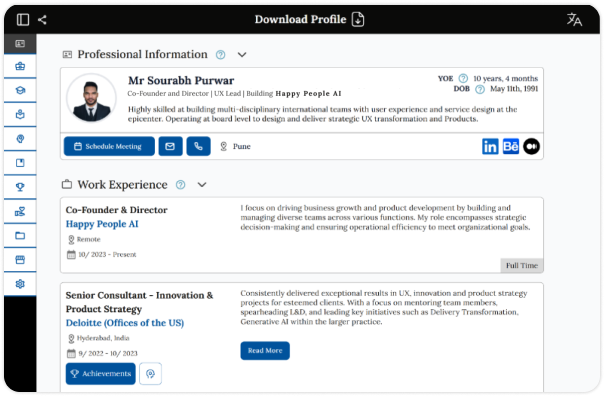Image resolution: width=604 pixels, height=396 pixels.
Task: Select the profile card icon in sidebar
Action: coord(20,44)
